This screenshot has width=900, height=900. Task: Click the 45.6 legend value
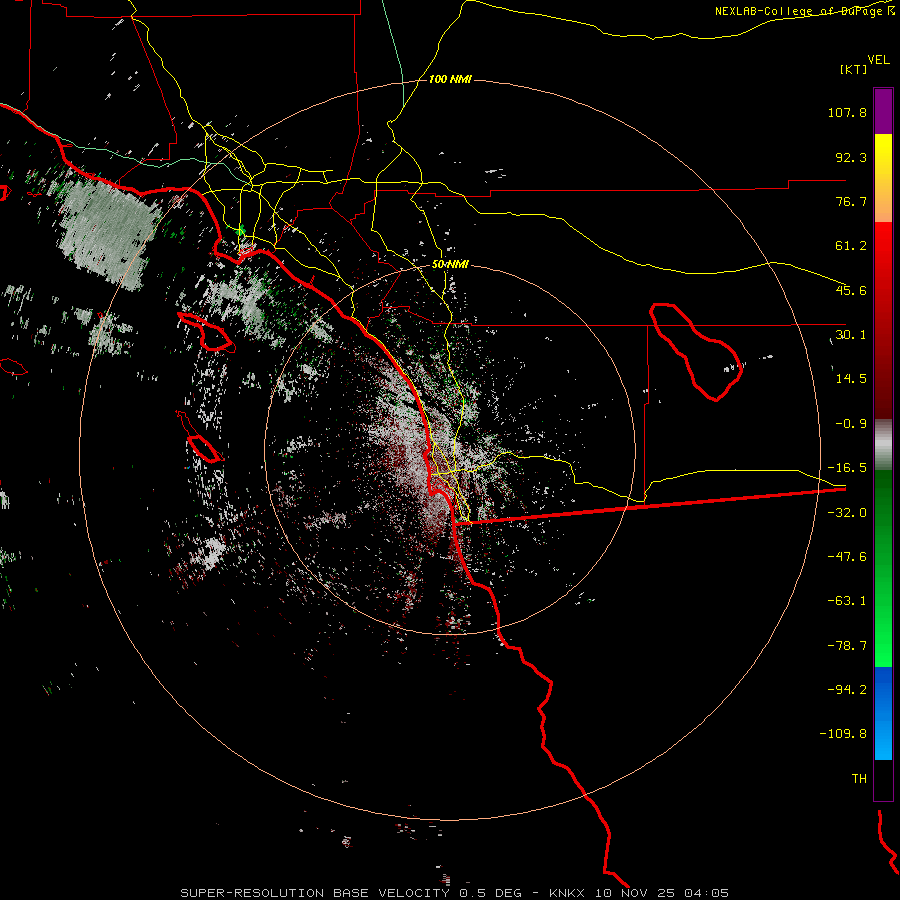851,290
